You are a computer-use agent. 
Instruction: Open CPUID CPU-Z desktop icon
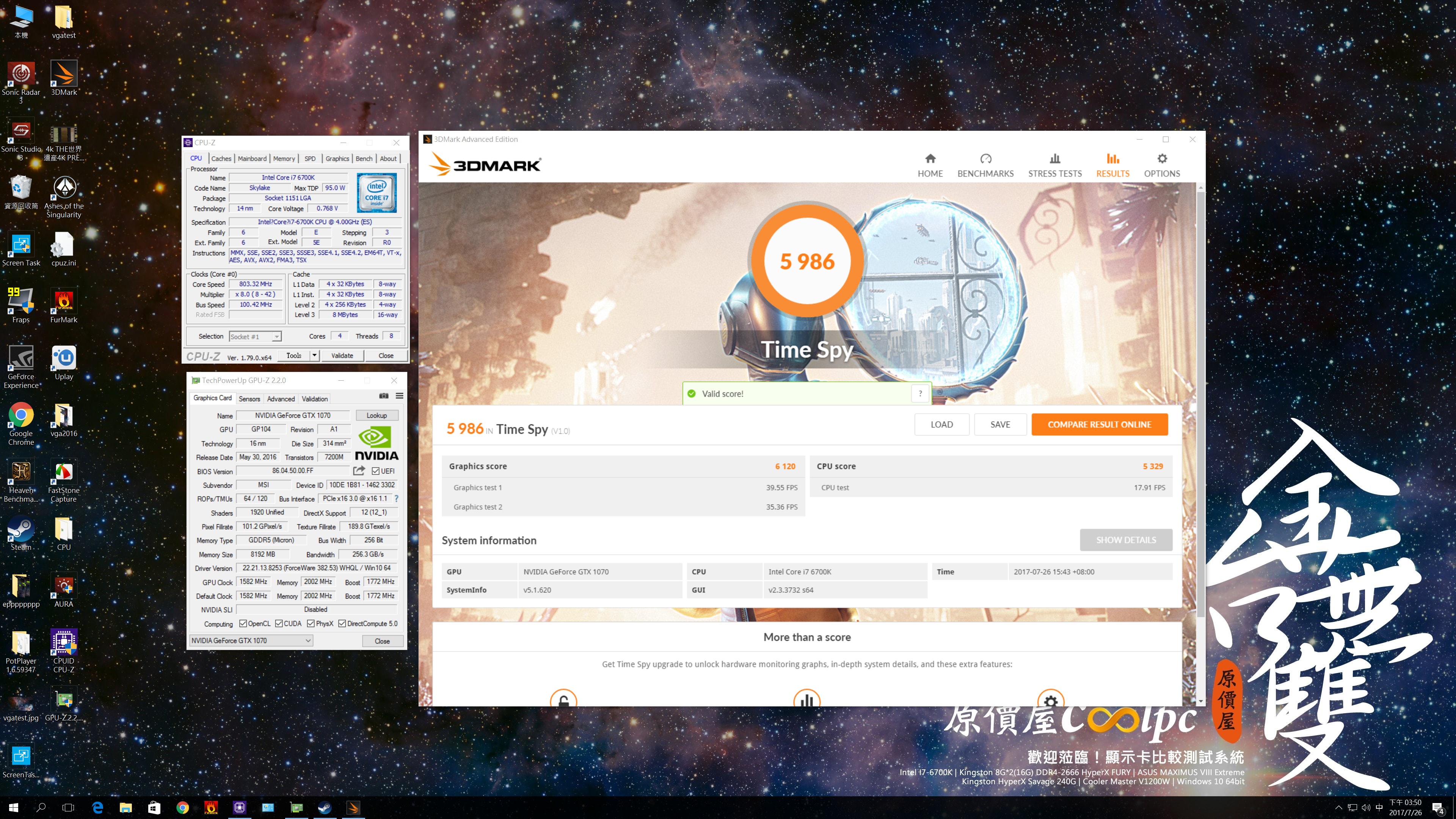click(64, 651)
